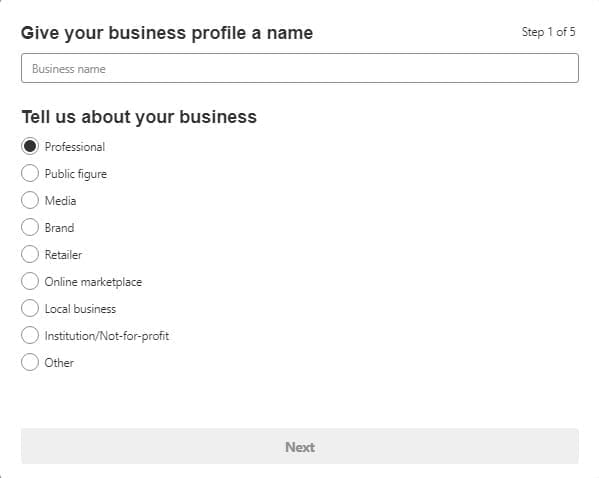Select the Professional radio button
The height and width of the screenshot is (478, 599).
30,146
